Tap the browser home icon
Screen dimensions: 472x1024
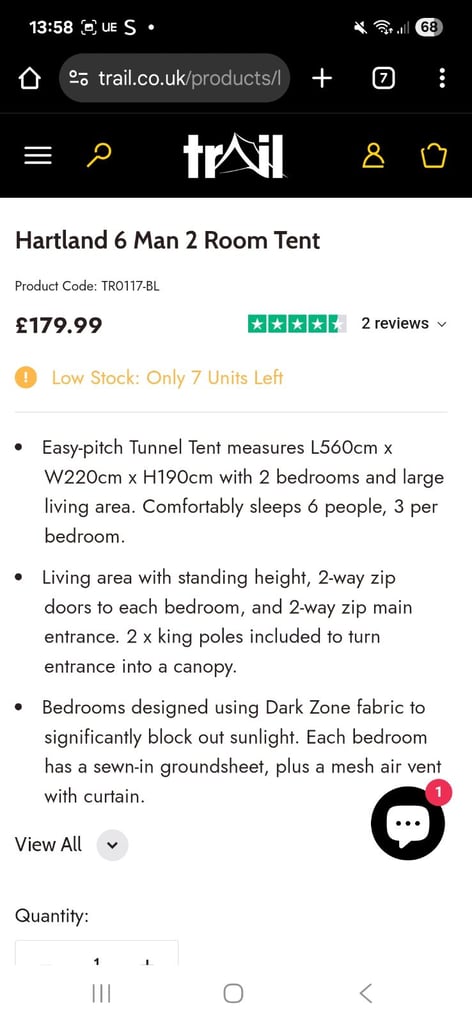tap(30, 79)
